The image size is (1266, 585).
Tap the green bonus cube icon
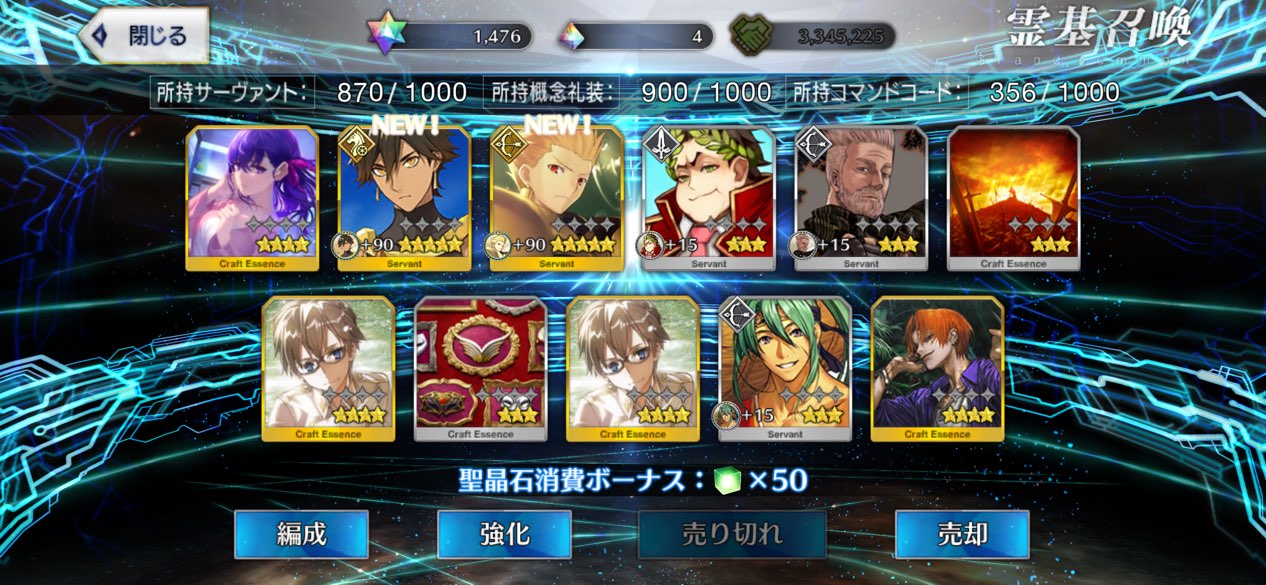tap(729, 481)
